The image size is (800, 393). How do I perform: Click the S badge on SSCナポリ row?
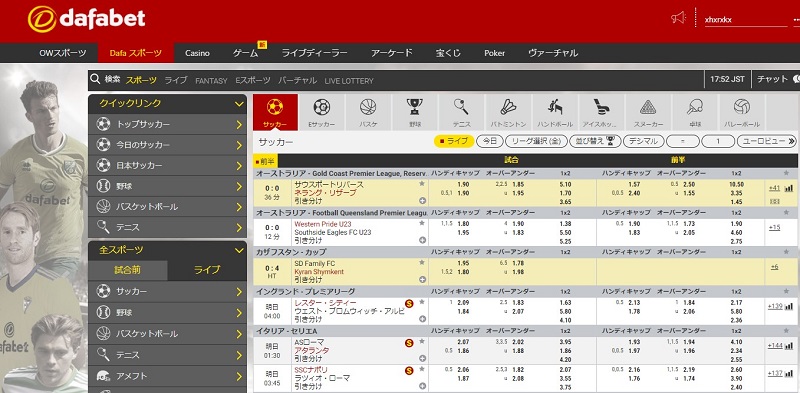click(409, 371)
